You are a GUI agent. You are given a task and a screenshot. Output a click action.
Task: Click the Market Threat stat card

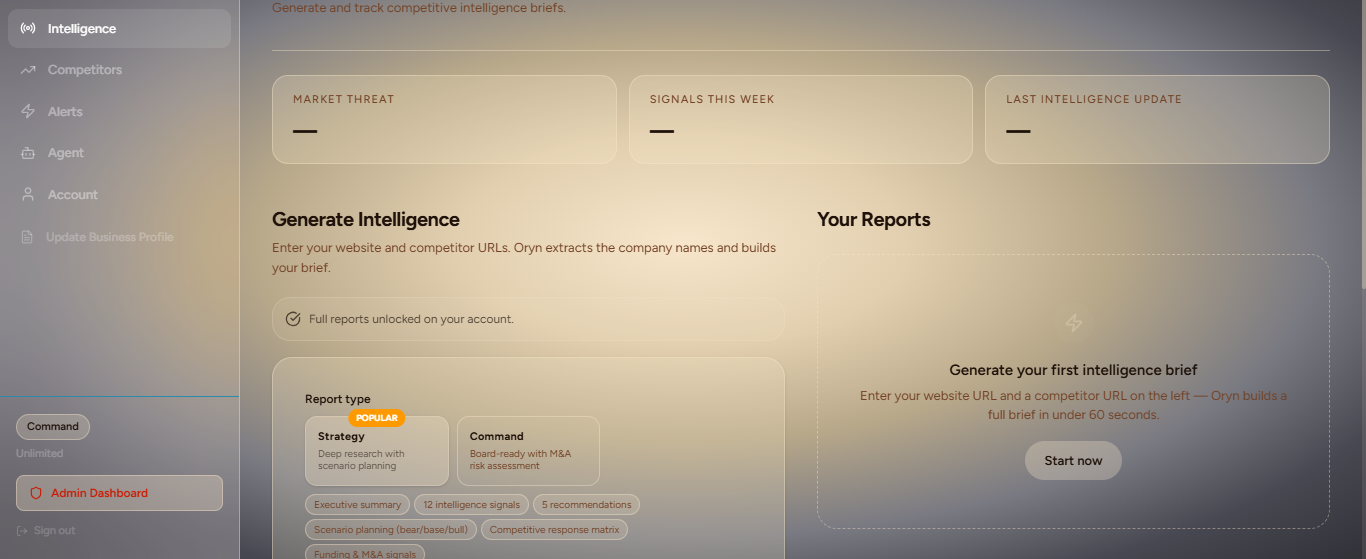pos(444,119)
